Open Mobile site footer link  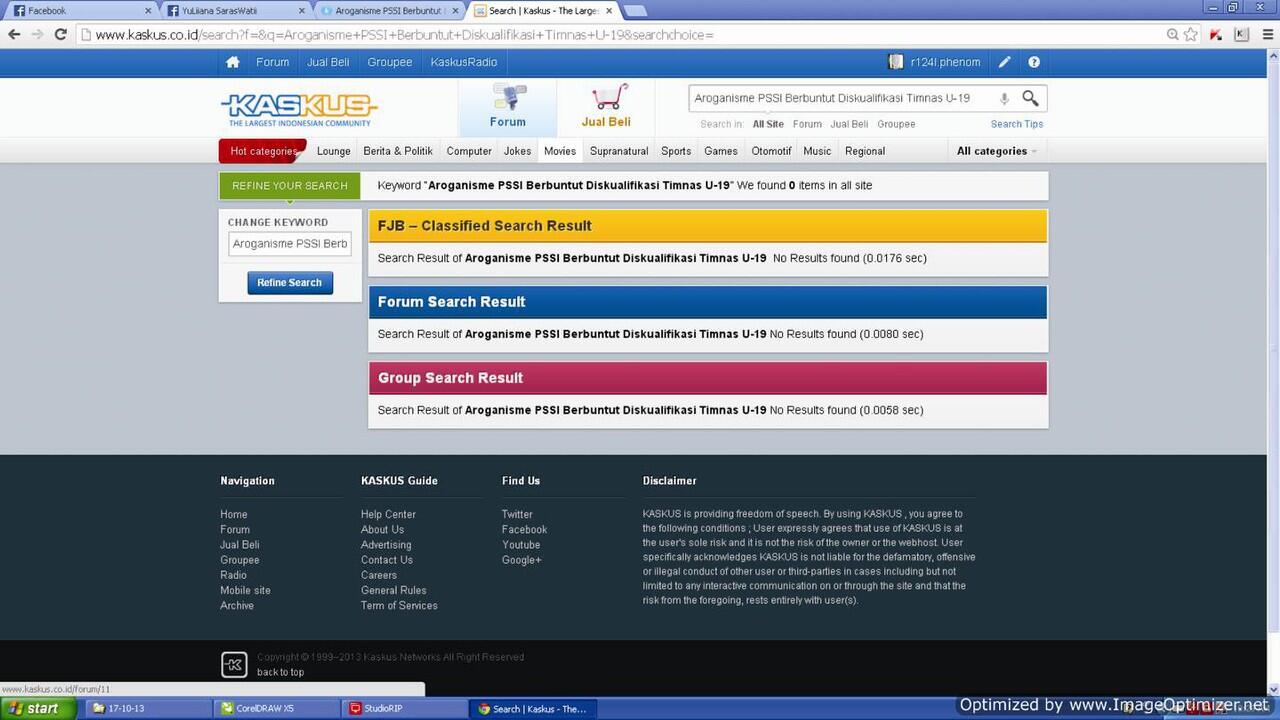pyautogui.click(x=245, y=591)
